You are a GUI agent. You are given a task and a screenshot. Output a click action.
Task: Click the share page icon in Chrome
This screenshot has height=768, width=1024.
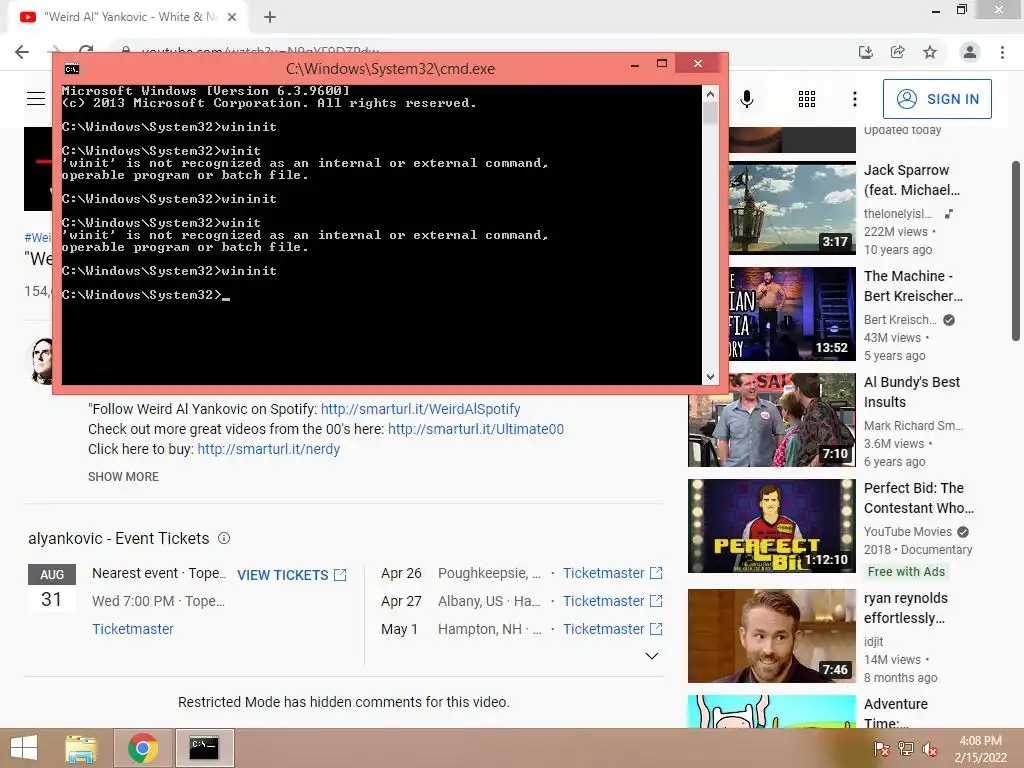point(898,52)
